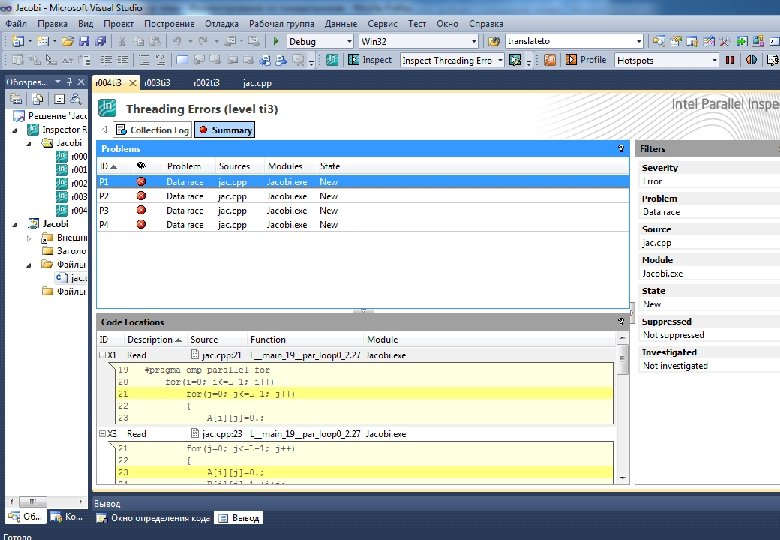Sort problems by State column header
The height and width of the screenshot is (540, 780).
330,166
